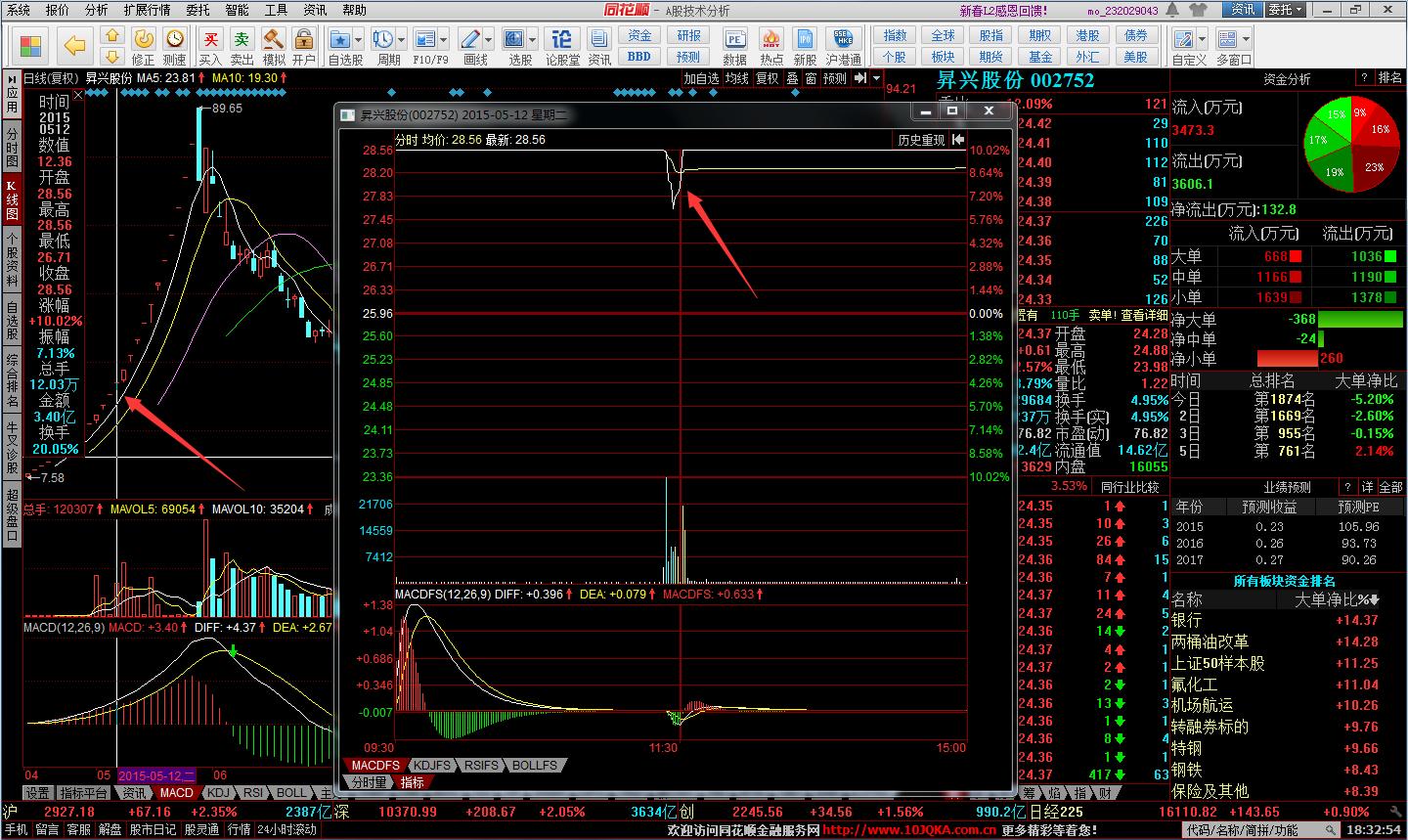Toggle the 复权 adjustment option
The height and width of the screenshot is (840, 1408).
[768, 78]
